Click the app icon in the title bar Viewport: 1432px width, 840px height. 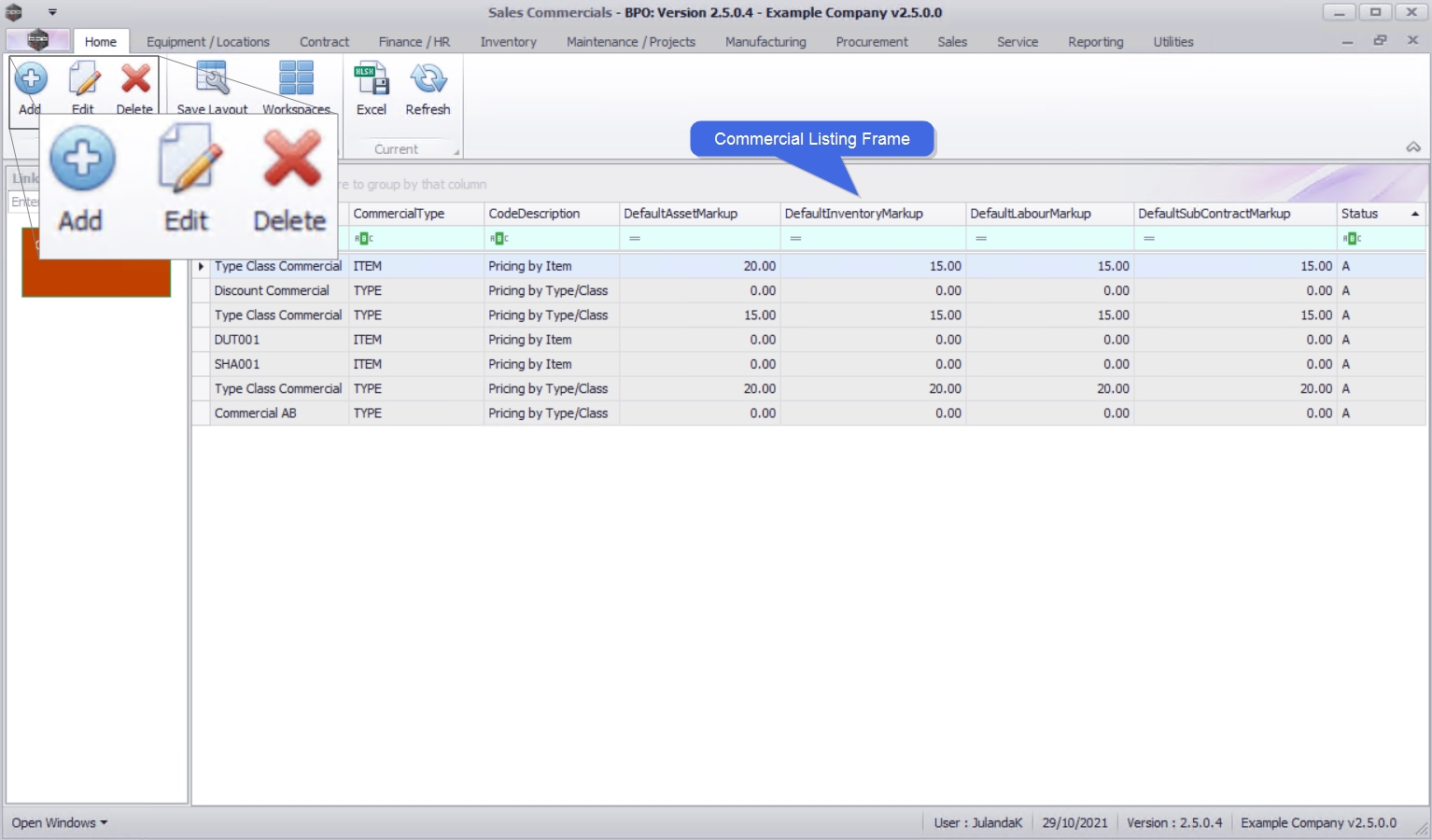point(14,12)
